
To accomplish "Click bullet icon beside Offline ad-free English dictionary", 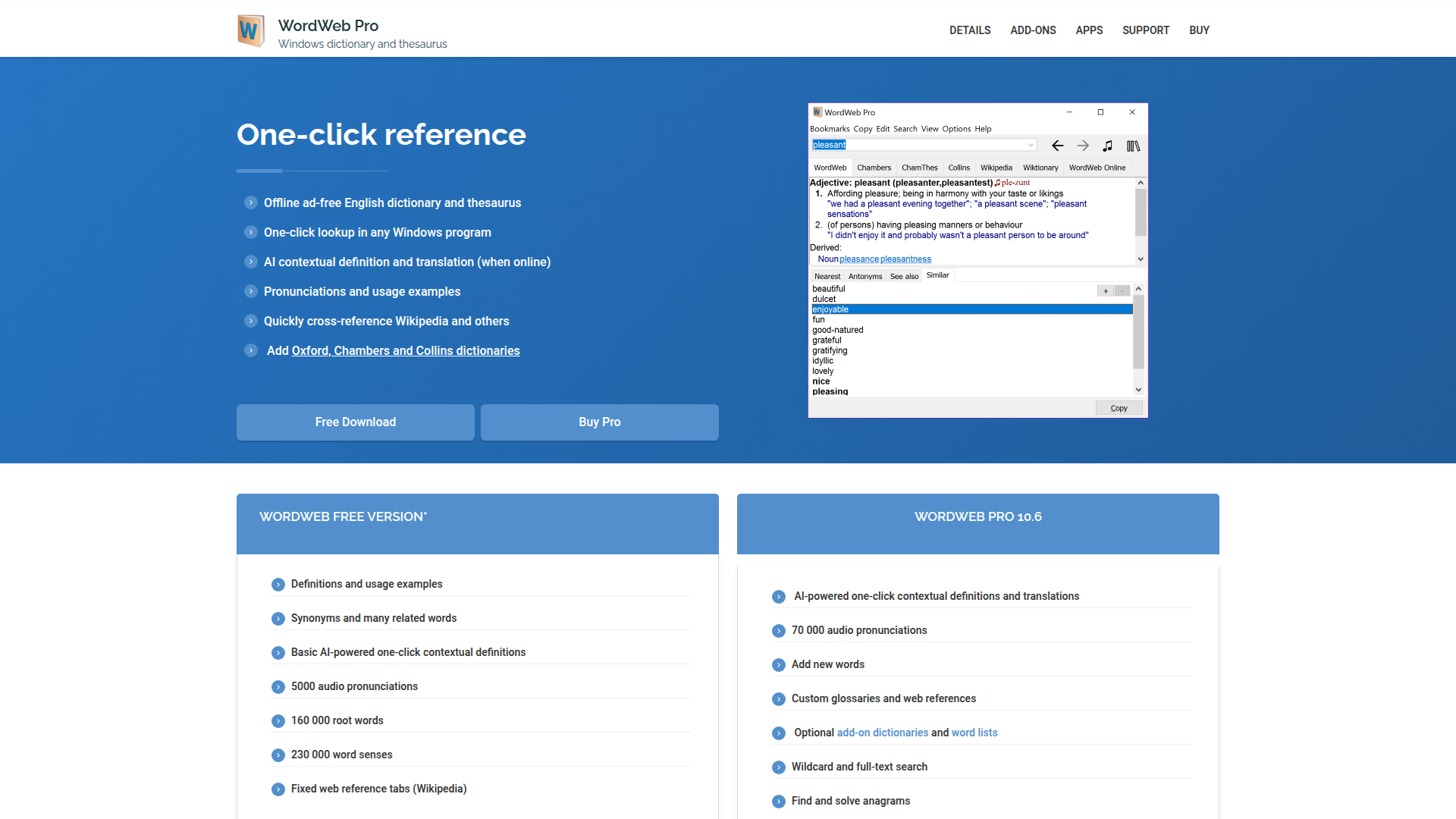I will [x=251, y=202].
